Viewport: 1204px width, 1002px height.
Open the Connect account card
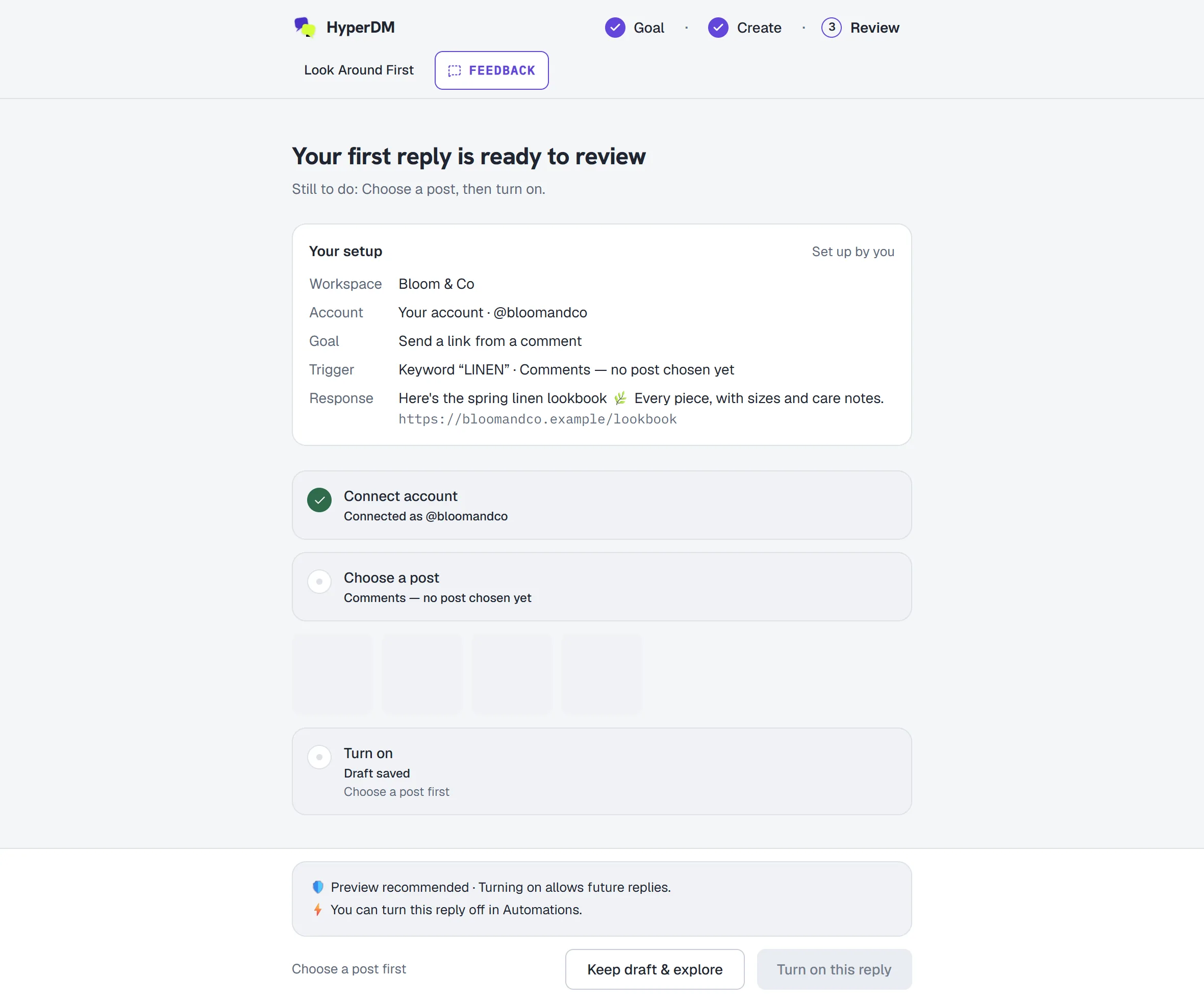tap(602, 505)
